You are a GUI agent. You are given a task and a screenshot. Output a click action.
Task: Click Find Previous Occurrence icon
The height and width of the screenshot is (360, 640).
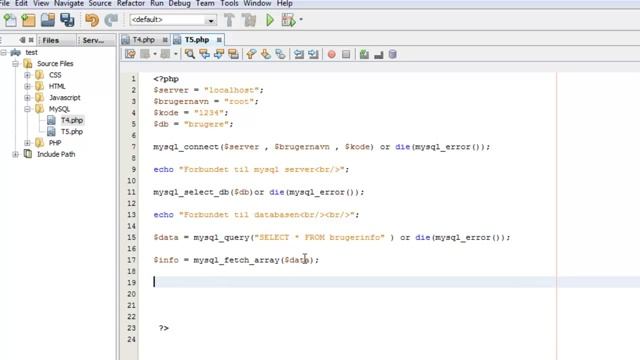pos(204,54)
